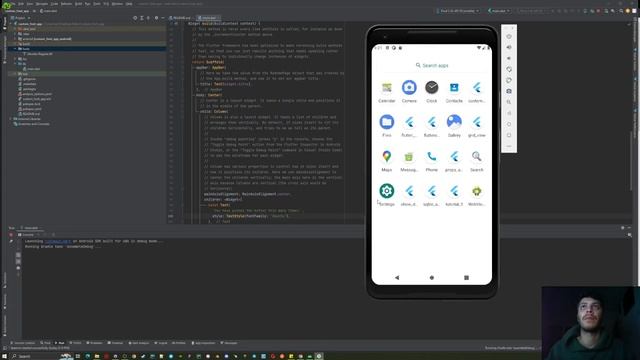Hide the project panel with the minus icon
This screenshot has height=360, width=640.
163,18
